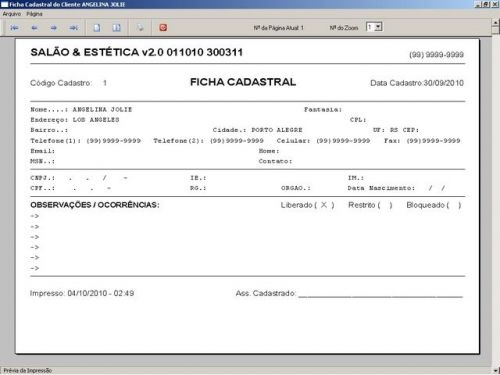500x375 pixels.
Task: Click the FICHA CADASTRAL heading
Action: pyautogui.click(x=243, y=82)
